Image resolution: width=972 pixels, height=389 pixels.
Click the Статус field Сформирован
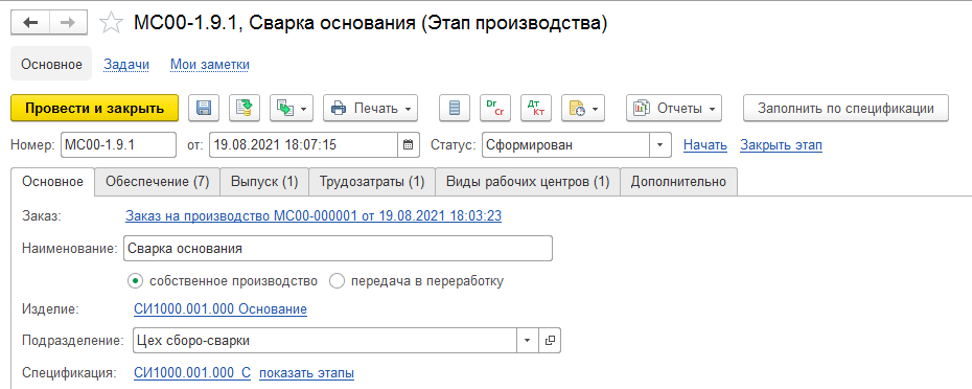[565, 146]
